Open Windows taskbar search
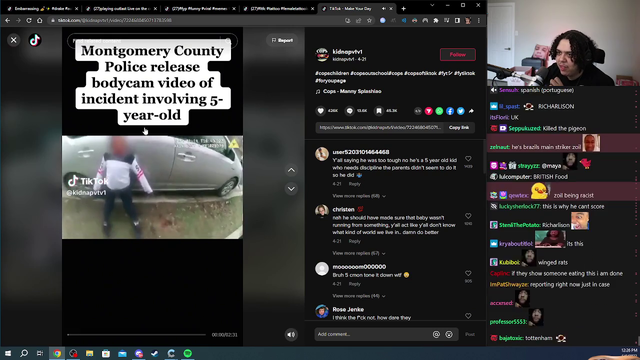Viewport: 640px width, 360px height. [x=24, y=353]
